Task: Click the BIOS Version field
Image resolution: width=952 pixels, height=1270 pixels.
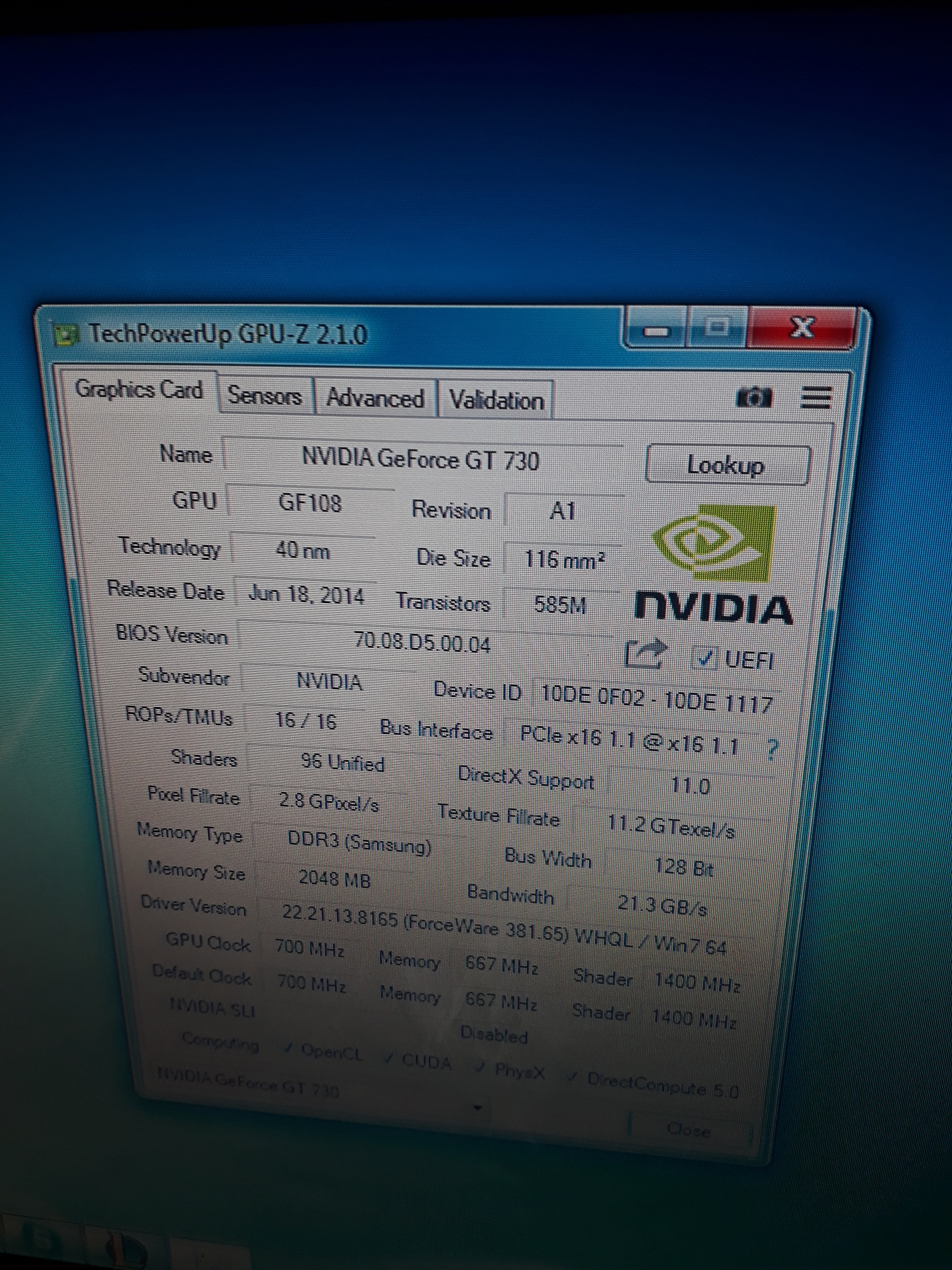Action: point(423,643)
